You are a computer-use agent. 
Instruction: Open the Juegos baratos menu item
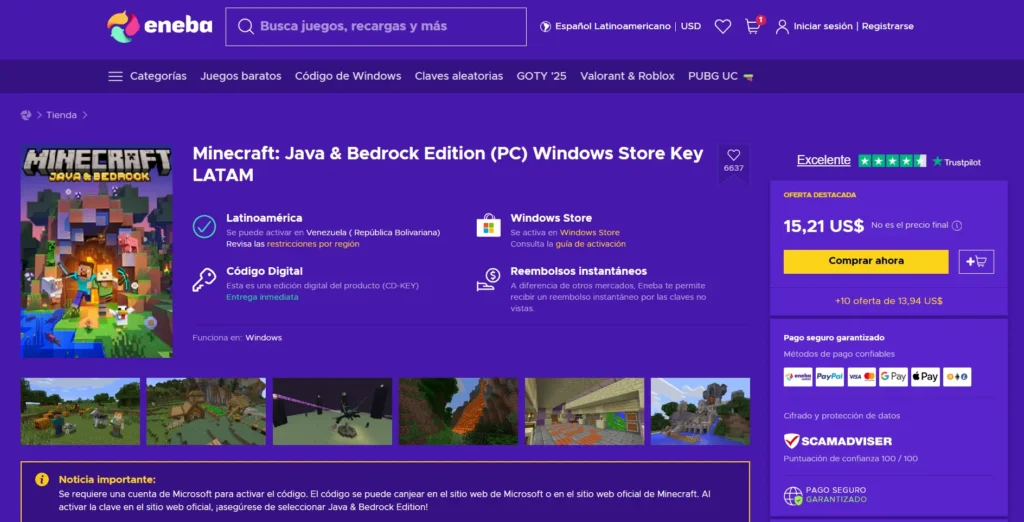point(240,76)
